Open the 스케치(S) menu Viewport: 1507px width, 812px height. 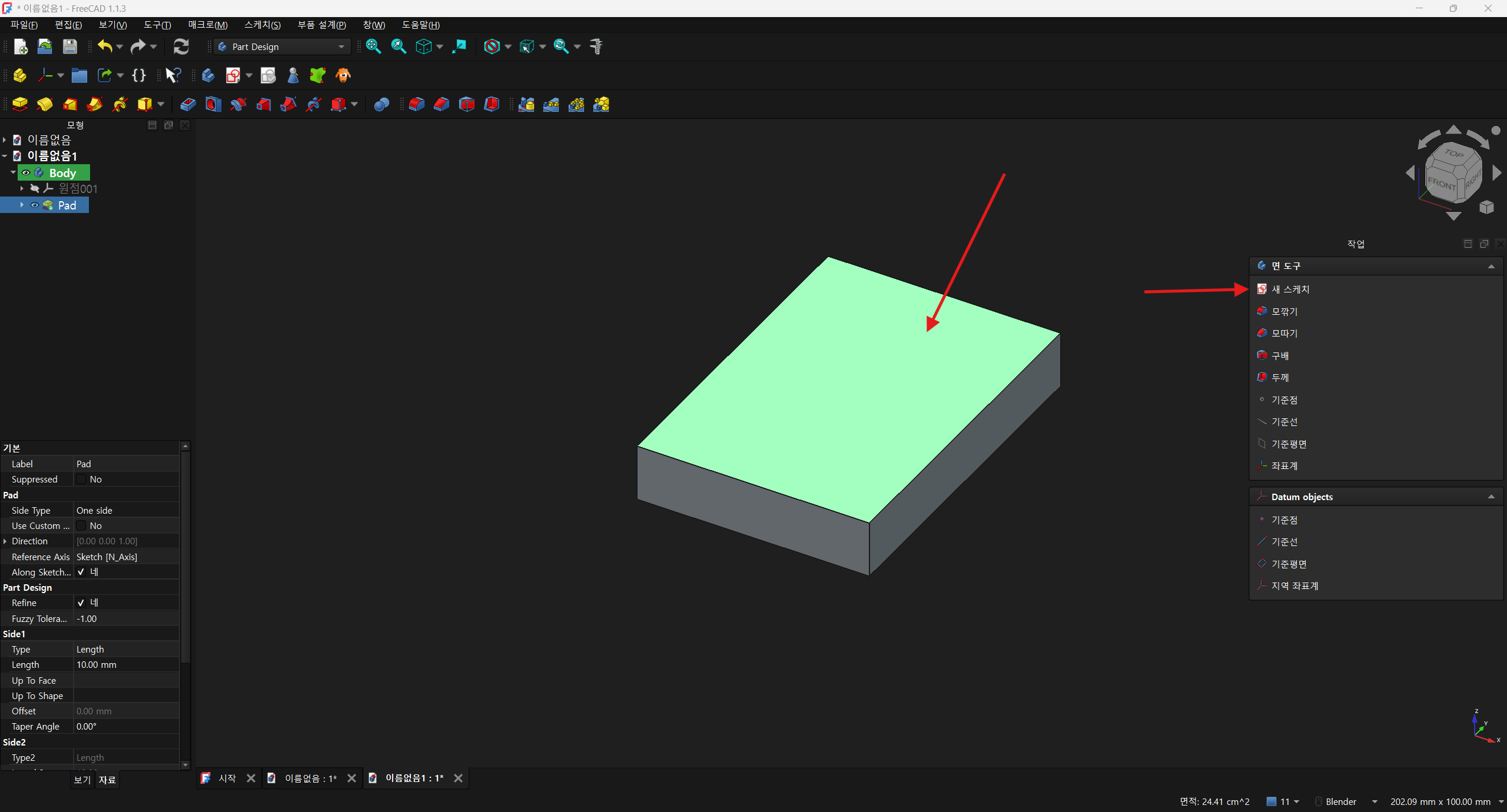click(263, 25)
